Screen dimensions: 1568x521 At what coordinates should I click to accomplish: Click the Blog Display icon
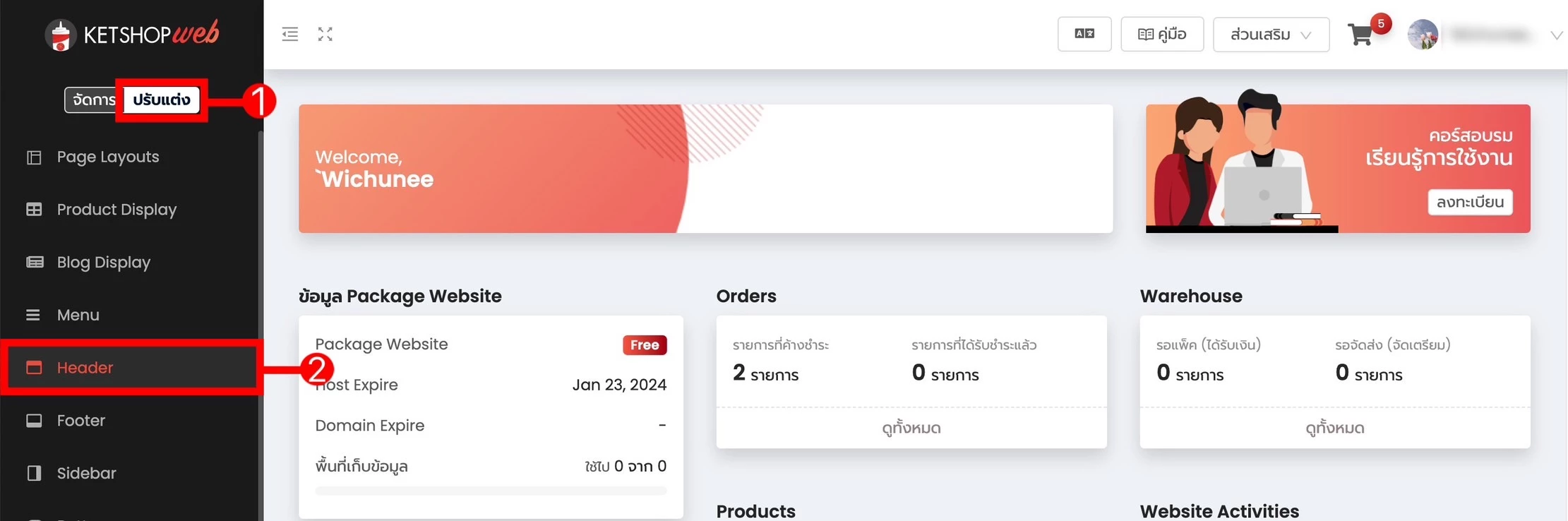(x=35, y=262)
